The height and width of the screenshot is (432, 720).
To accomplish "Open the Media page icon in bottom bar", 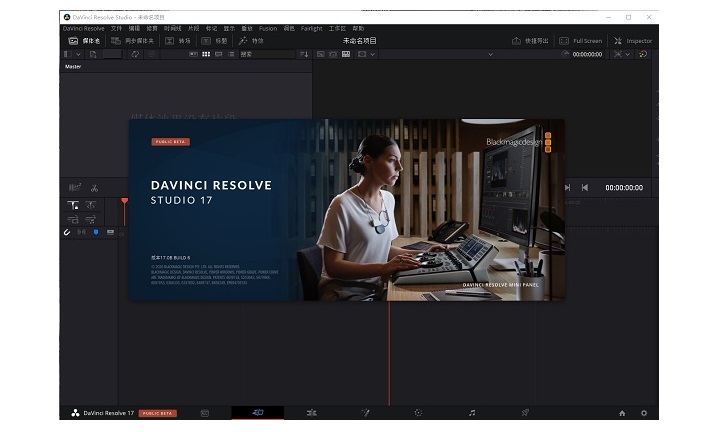I will (205, 412).
